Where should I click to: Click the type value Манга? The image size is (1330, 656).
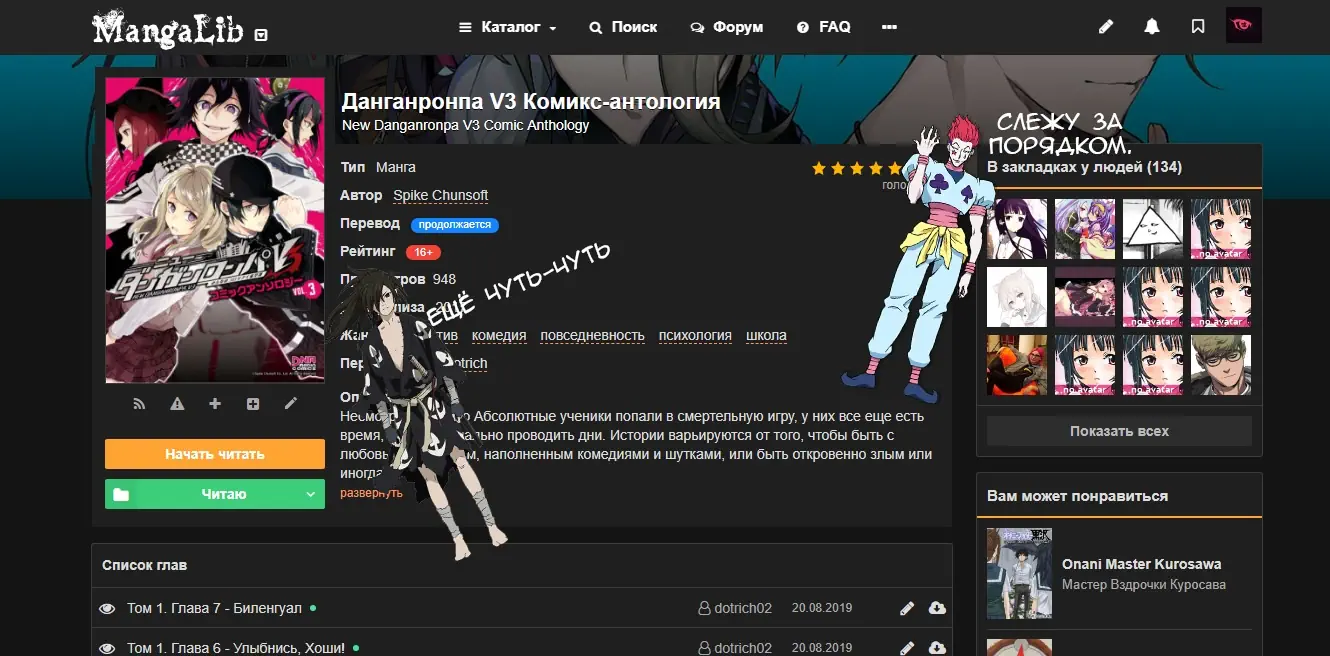click(x=395, y=167)
